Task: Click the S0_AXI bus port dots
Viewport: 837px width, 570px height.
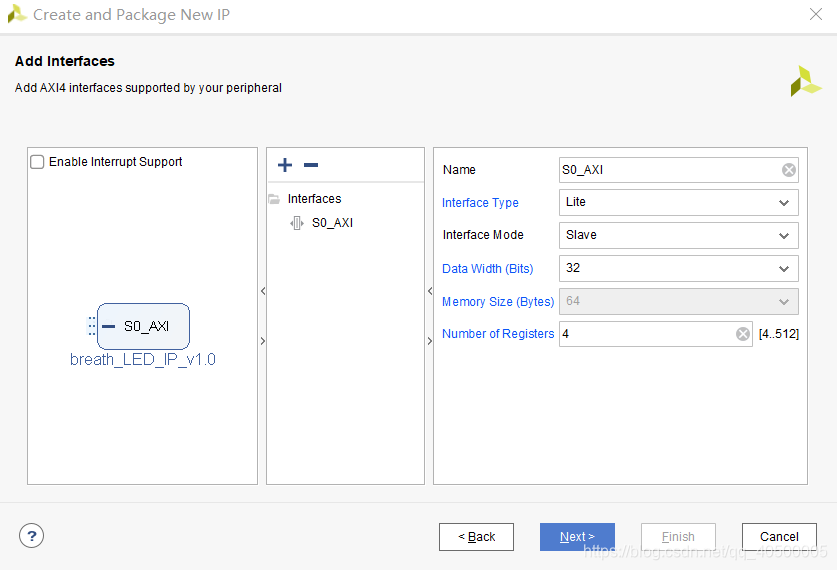Action: click(92, 326)
